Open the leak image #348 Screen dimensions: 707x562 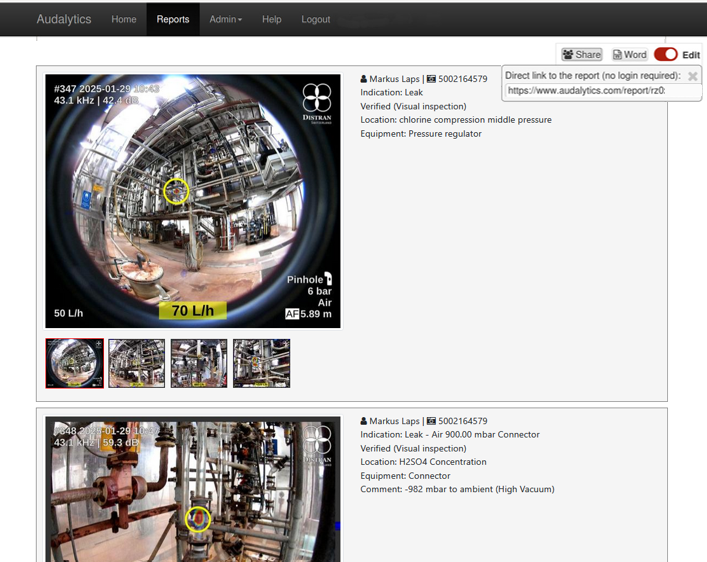(x=193, y=489)
